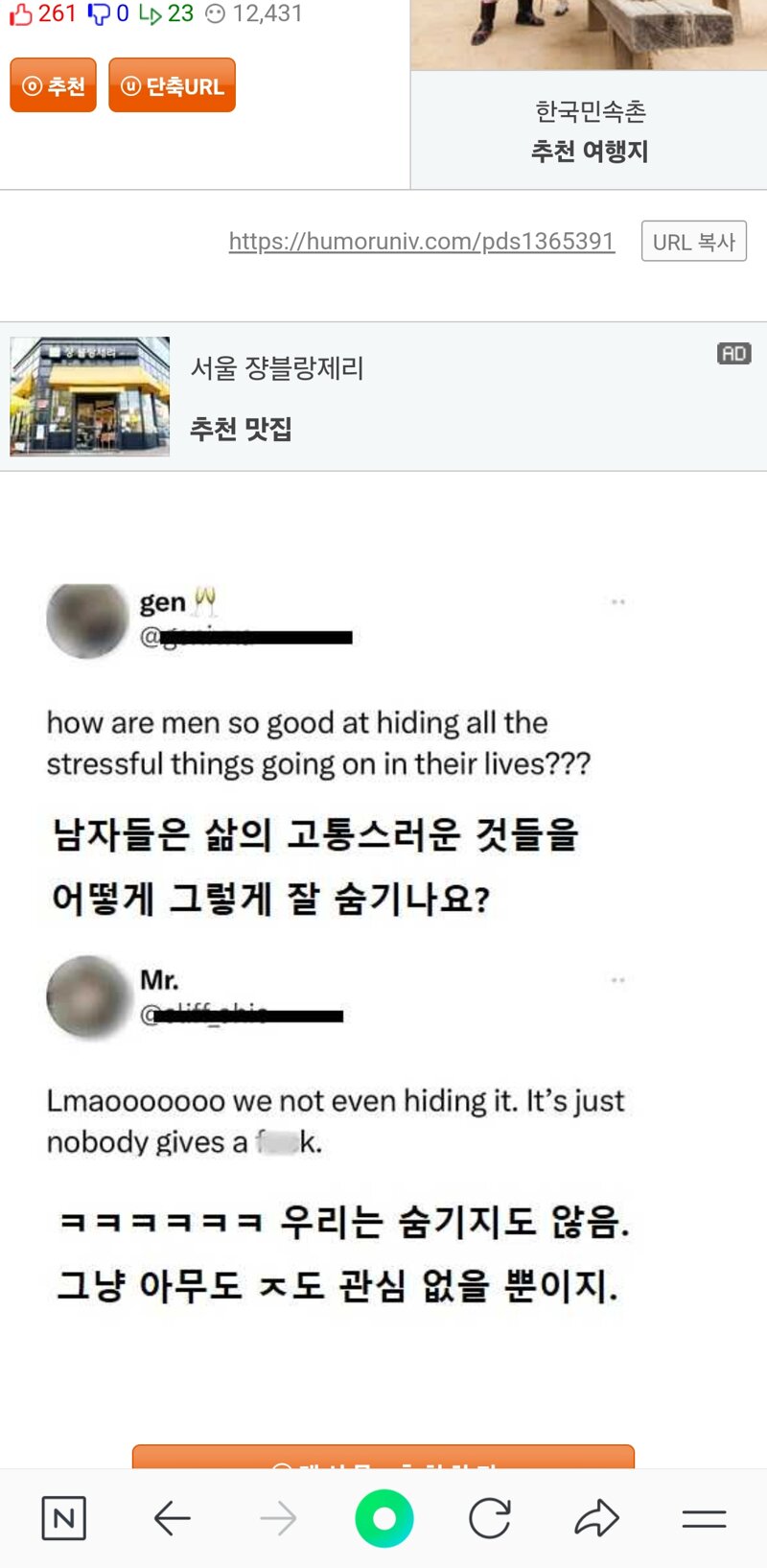Open the hamburger menu icon
Screen dimensions: 767x1568
coord(704,1519)
